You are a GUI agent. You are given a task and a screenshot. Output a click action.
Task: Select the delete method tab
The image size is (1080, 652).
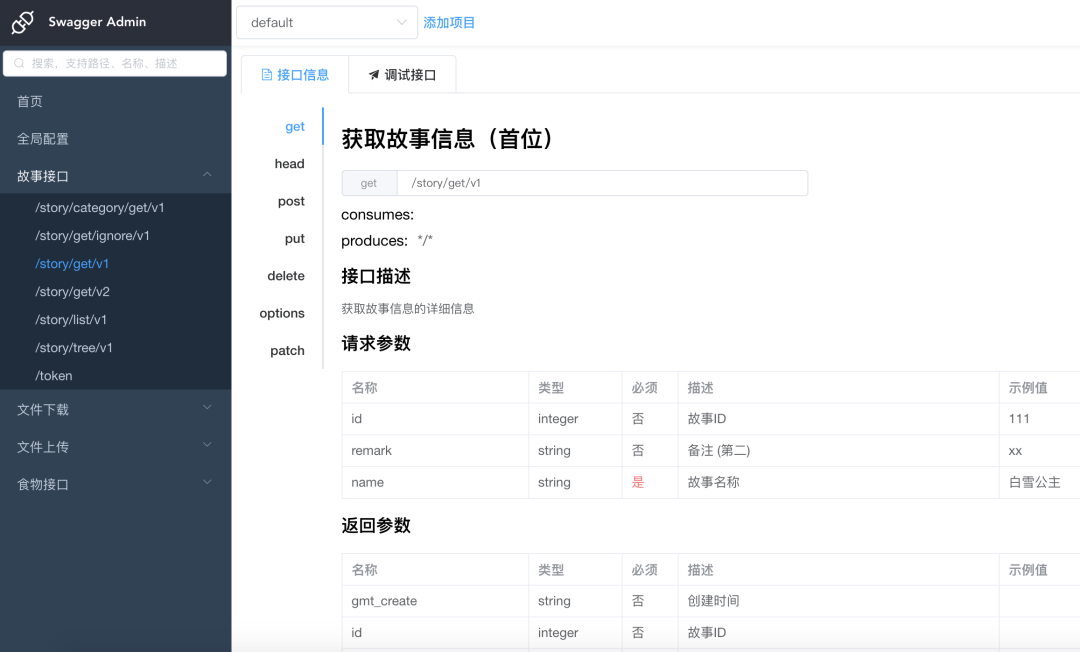(x=286, y=276)
